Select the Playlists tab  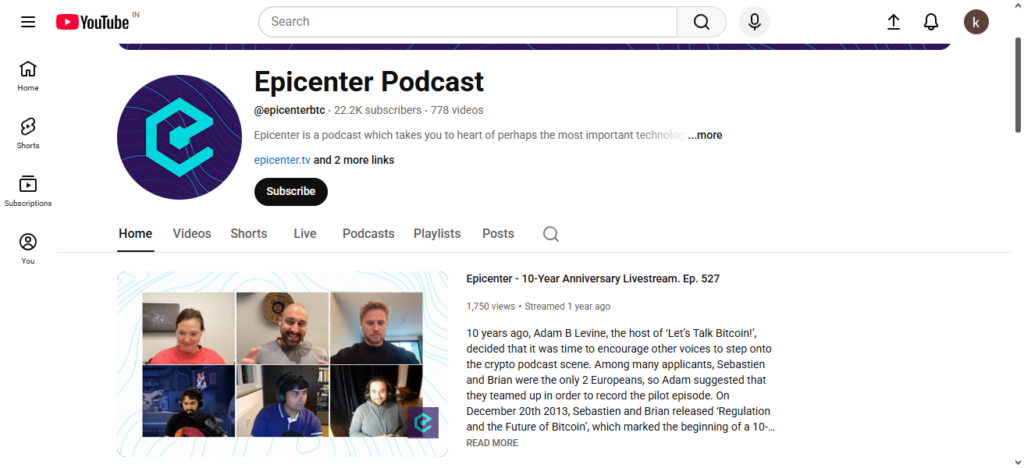click(437, 234)
